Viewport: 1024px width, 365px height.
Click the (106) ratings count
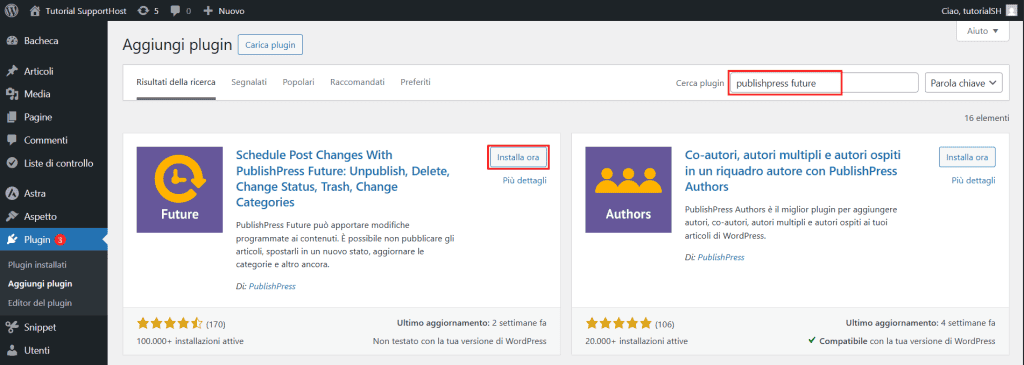(x=665, y=324)
